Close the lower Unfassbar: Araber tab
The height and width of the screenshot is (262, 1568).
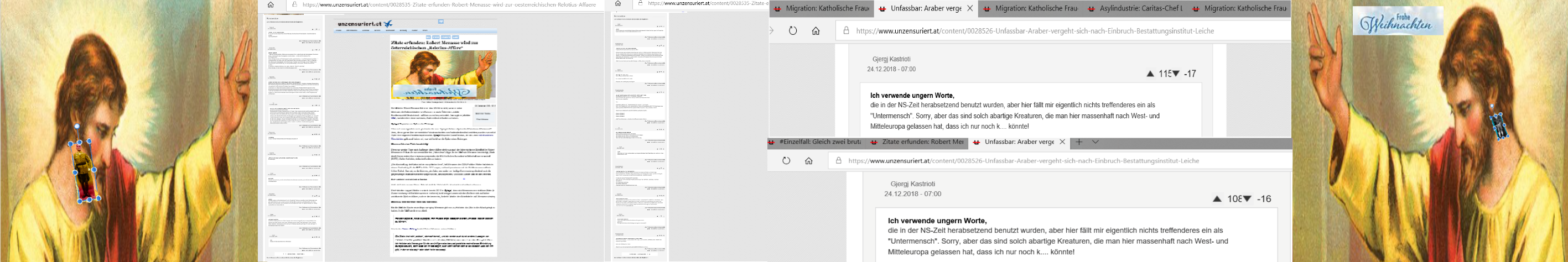pyautogui.click(x=1062, y=142)
